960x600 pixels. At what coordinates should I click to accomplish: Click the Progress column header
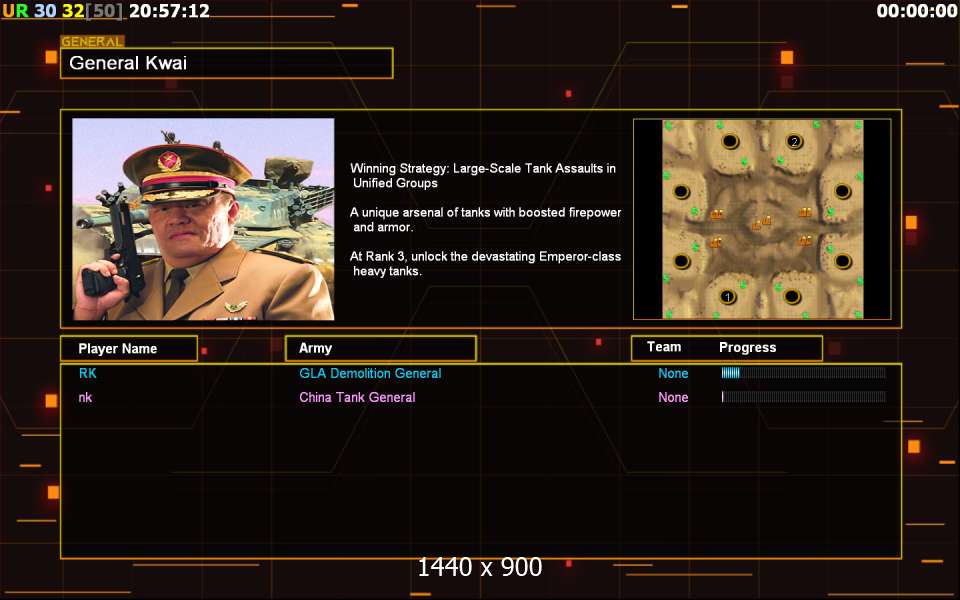[x=748, y=348]
